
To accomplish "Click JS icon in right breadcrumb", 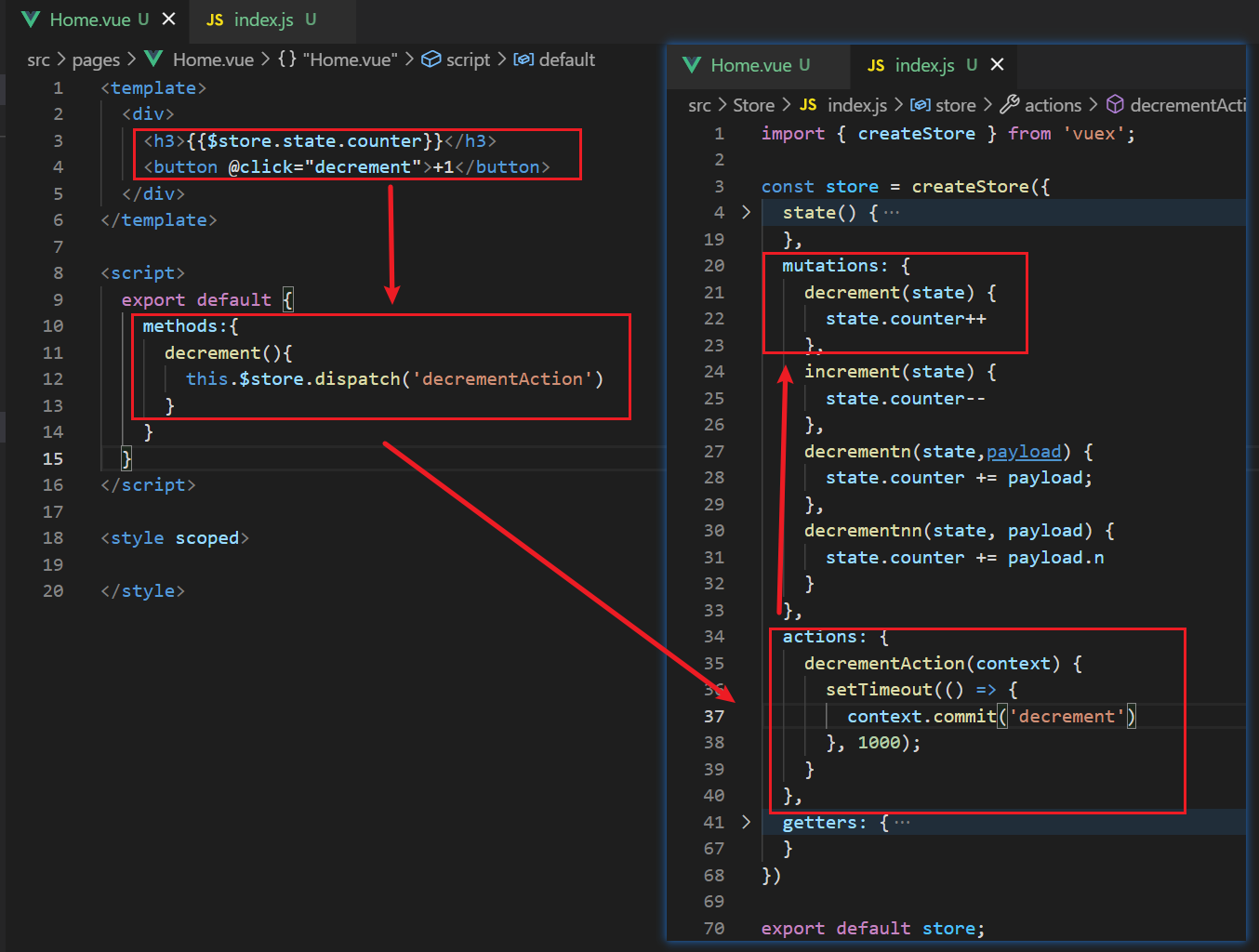I will 808,105.
